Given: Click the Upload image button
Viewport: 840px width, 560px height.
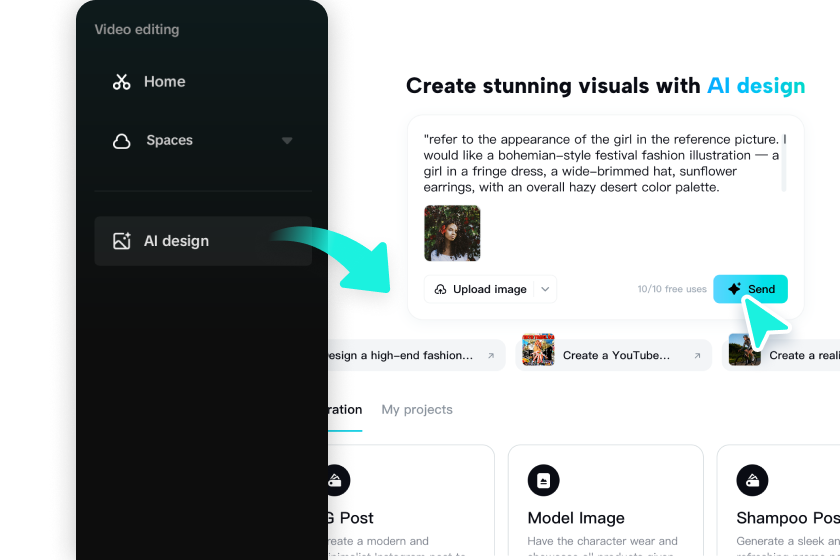Looking at the screenshot, I should tap(489, 289).
